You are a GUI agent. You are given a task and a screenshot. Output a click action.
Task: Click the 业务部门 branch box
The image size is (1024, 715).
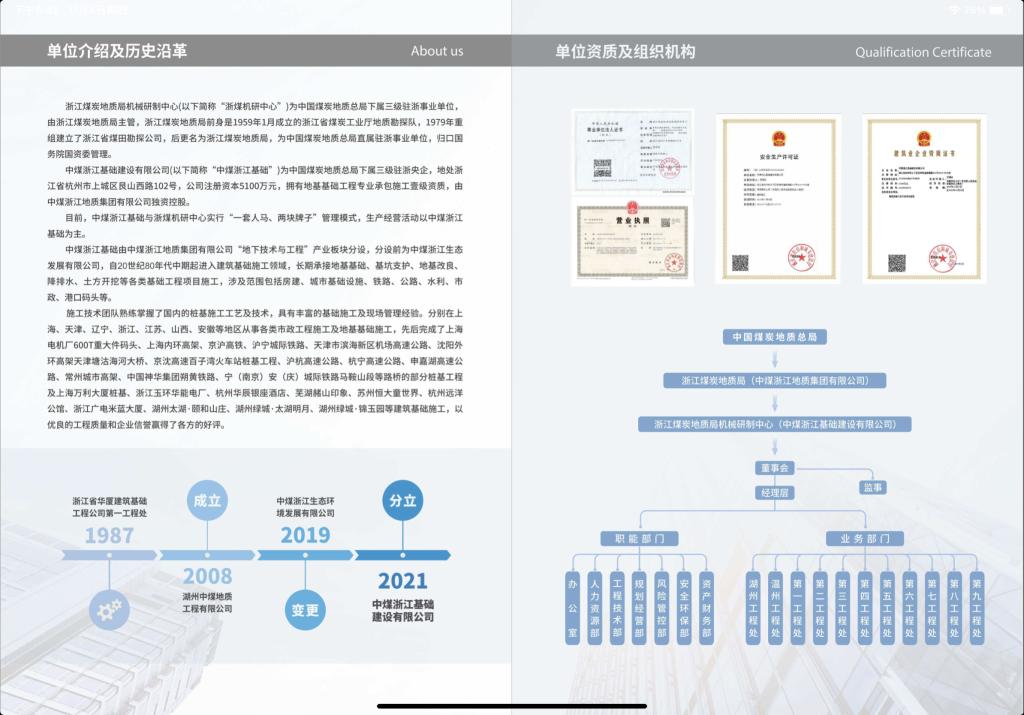[x=866, y=539]
